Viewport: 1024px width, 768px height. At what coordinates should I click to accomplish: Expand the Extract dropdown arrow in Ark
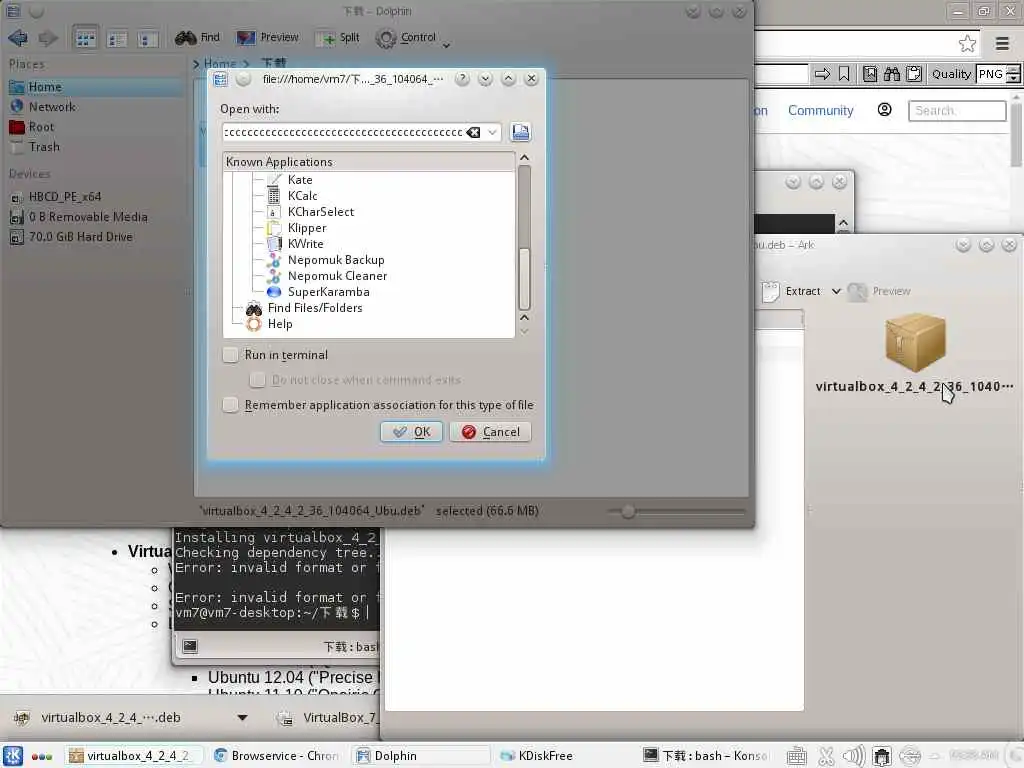point(835,292)
